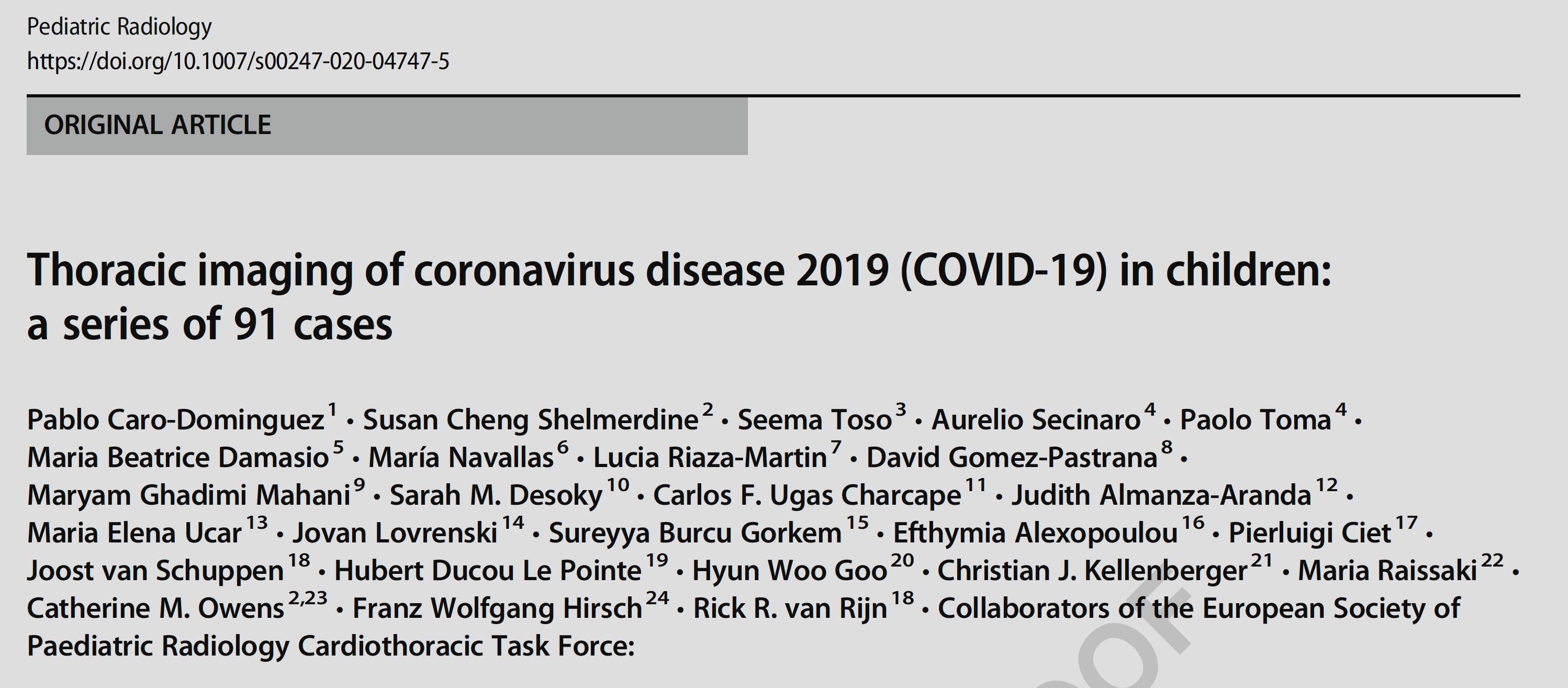This screenshot has width=1568, height=688.
Task: Open the doi.org article link
Action: pos(238,61)
